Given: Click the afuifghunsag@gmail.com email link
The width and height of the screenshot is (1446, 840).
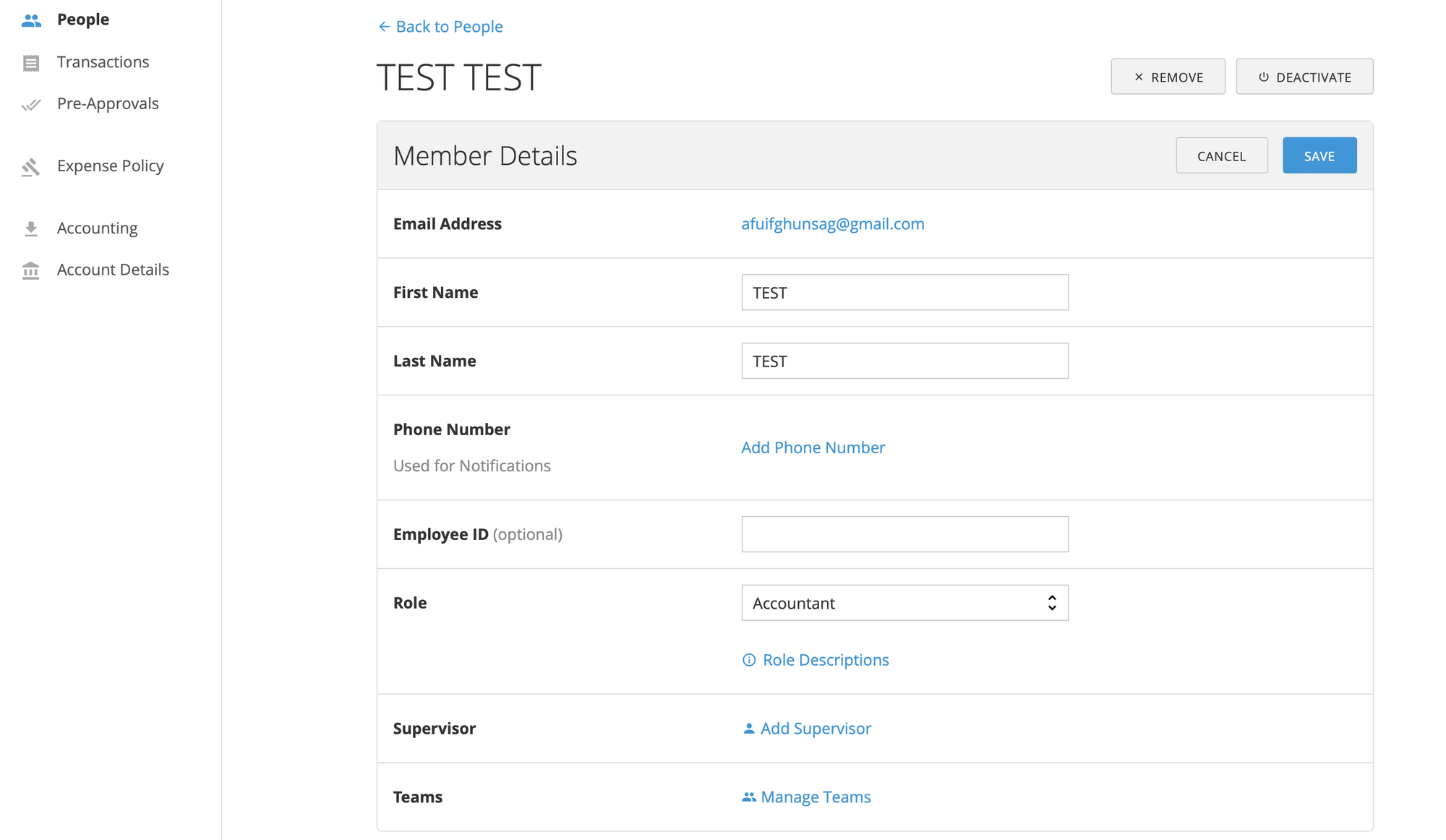Looking at the screenshot, I should click(832, 224).
